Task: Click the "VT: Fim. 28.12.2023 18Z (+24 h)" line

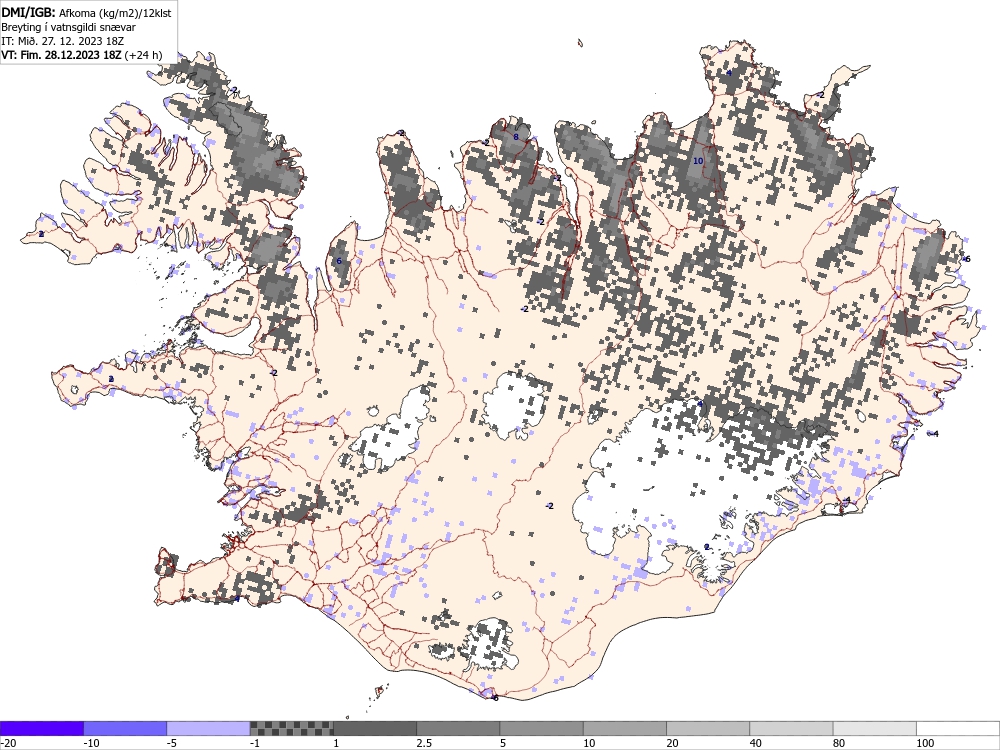Action: 82,55
